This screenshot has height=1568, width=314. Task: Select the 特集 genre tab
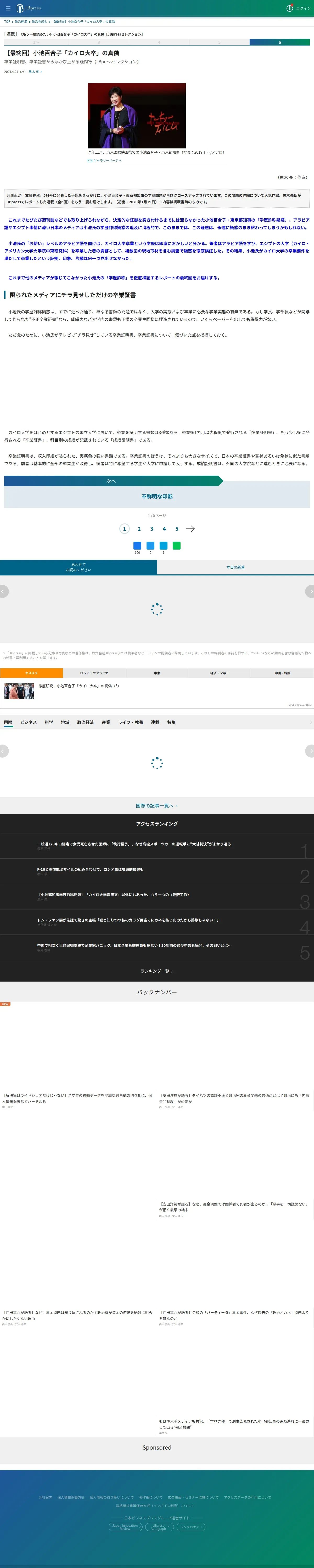coord(171,723)
